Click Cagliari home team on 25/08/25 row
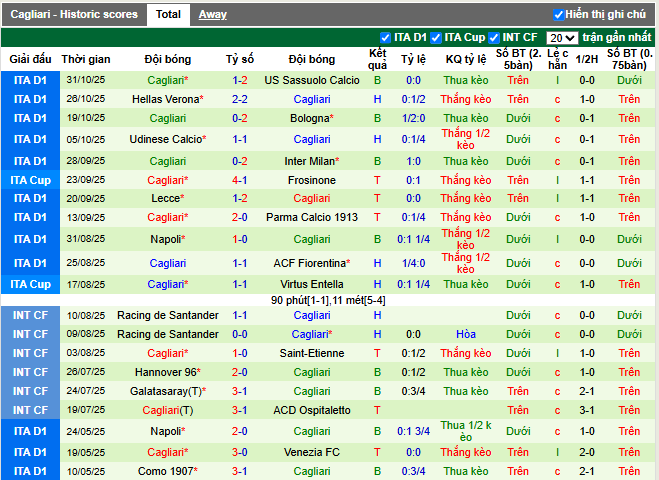Screen dimensions: 659x480 (x=168, y=263)
